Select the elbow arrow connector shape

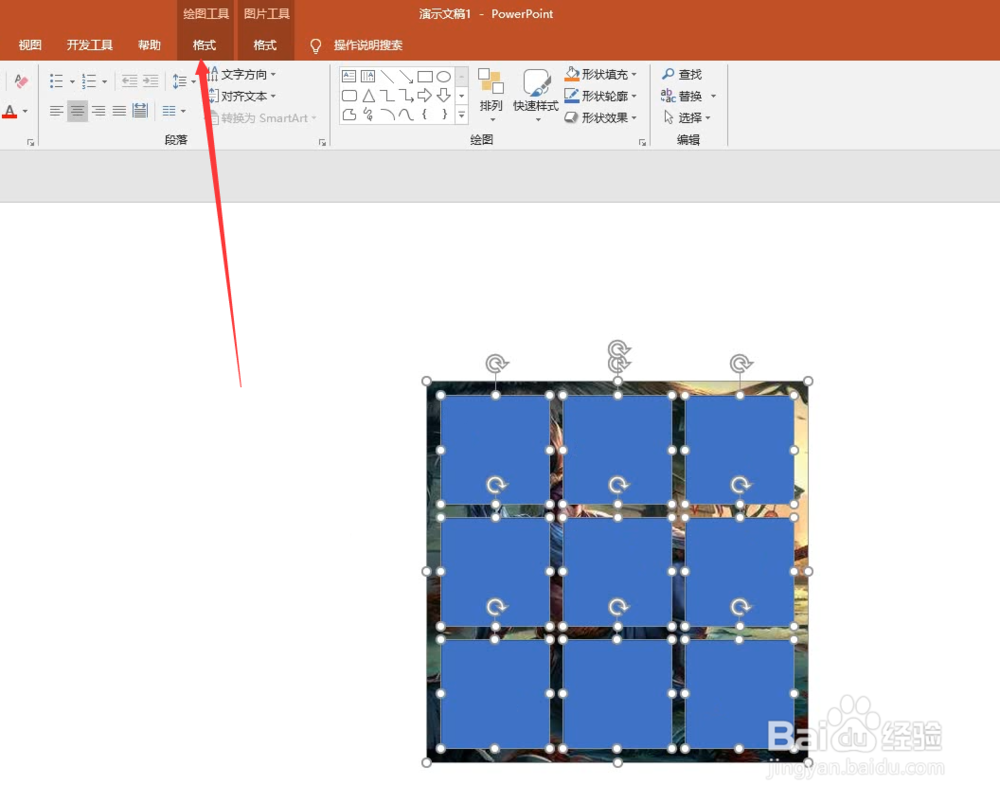pyautogui.click(x=406, y=96)
